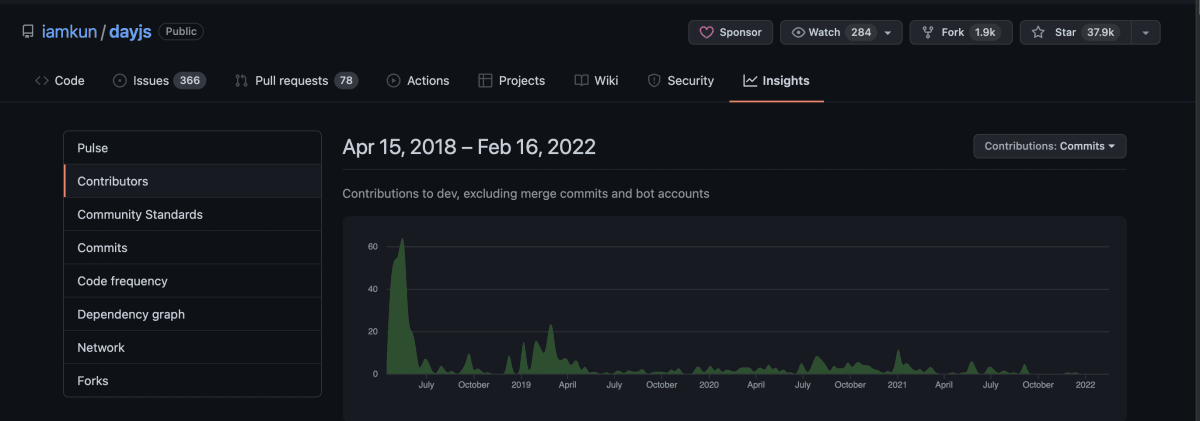Screen dimensions: 1200x421
Task: Click the Projects board icon
Action: tap(485, 81)
